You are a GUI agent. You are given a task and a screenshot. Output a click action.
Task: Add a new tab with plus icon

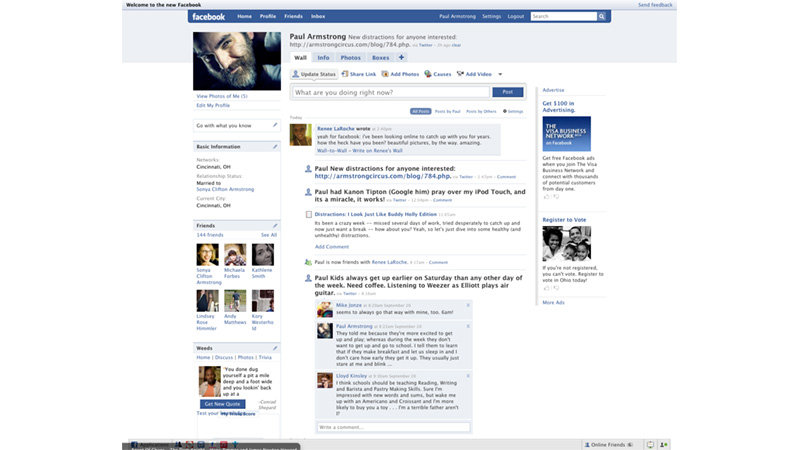(x=401, y=57)
